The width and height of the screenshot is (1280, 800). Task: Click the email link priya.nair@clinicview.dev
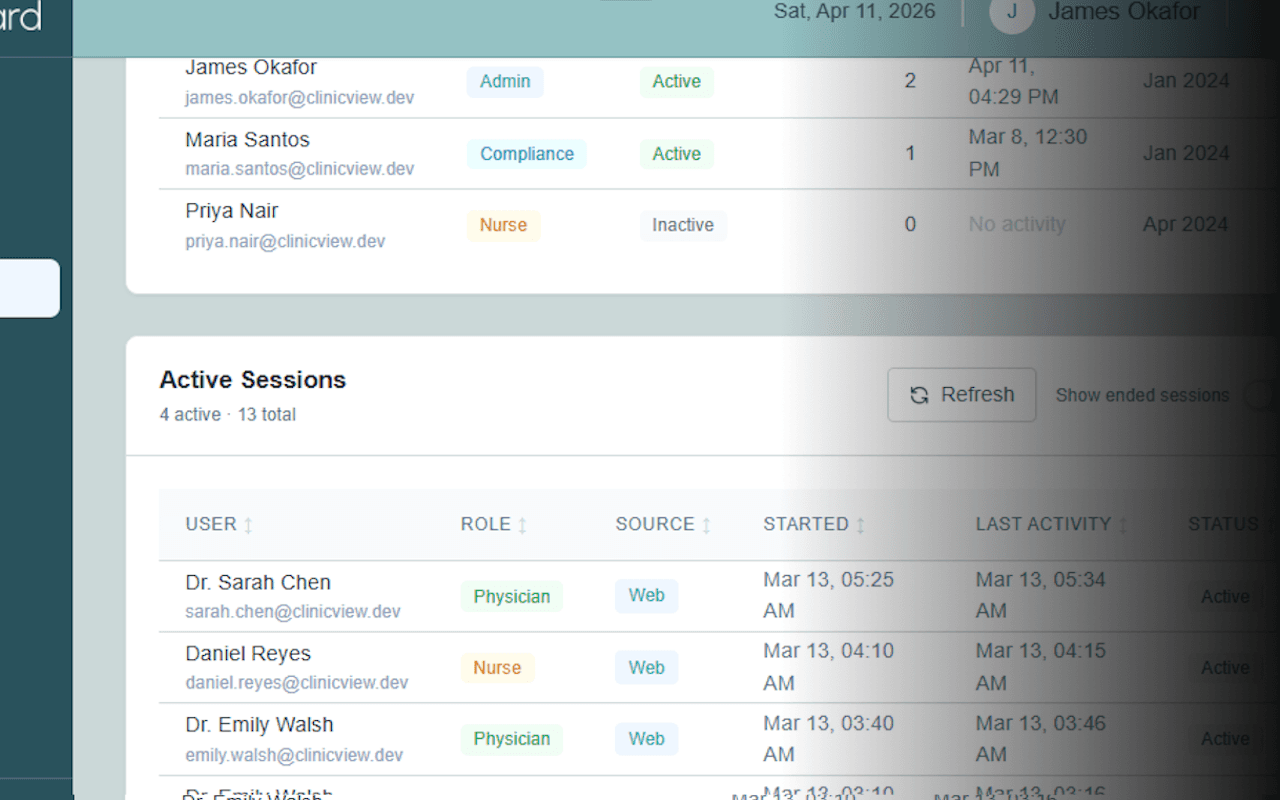coord(284,241)
